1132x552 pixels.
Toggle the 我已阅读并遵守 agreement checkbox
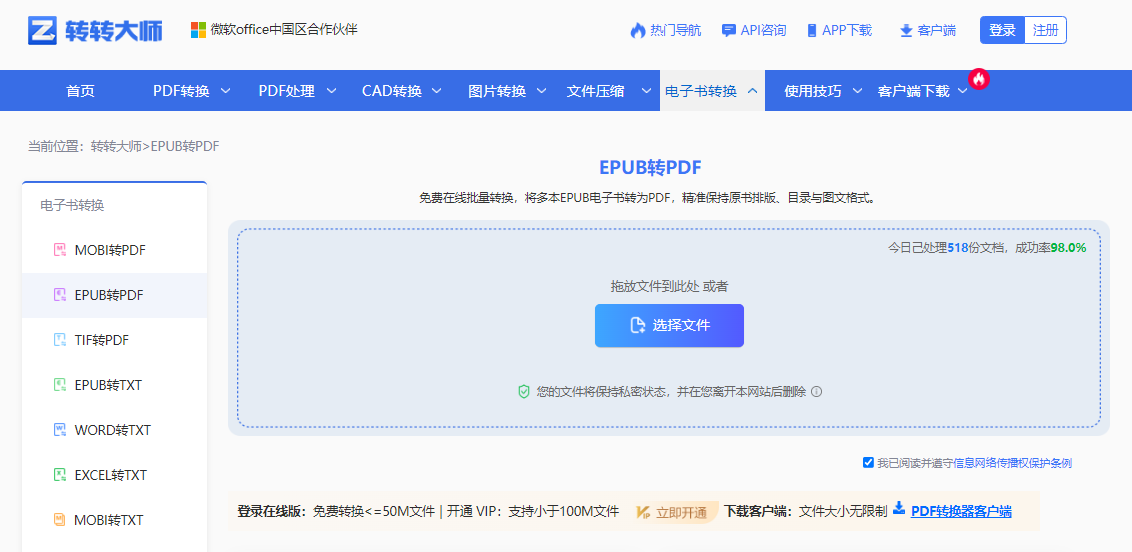tap(868, 463)
